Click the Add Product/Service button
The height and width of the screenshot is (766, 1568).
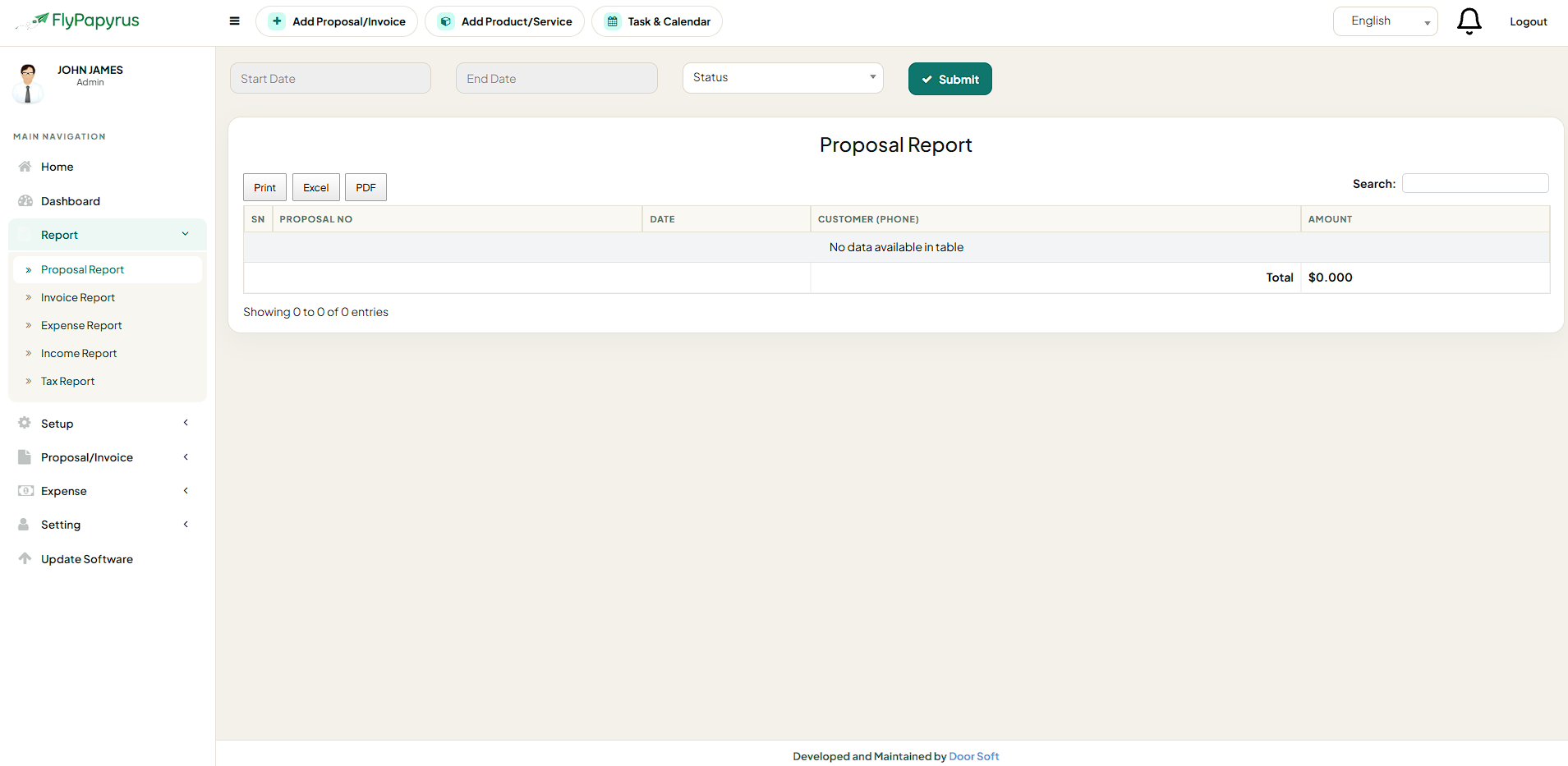[x=504, y=21]
